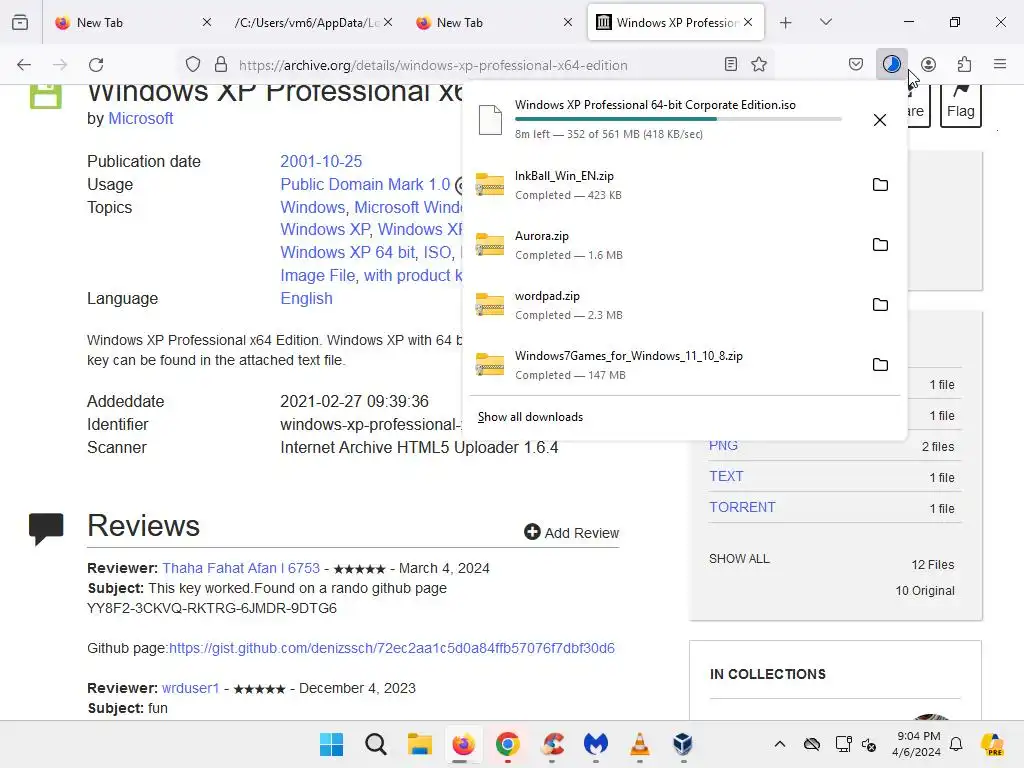Toggle reader view icon
Viewport: 1024px width, 768px height.
[731, 64]
